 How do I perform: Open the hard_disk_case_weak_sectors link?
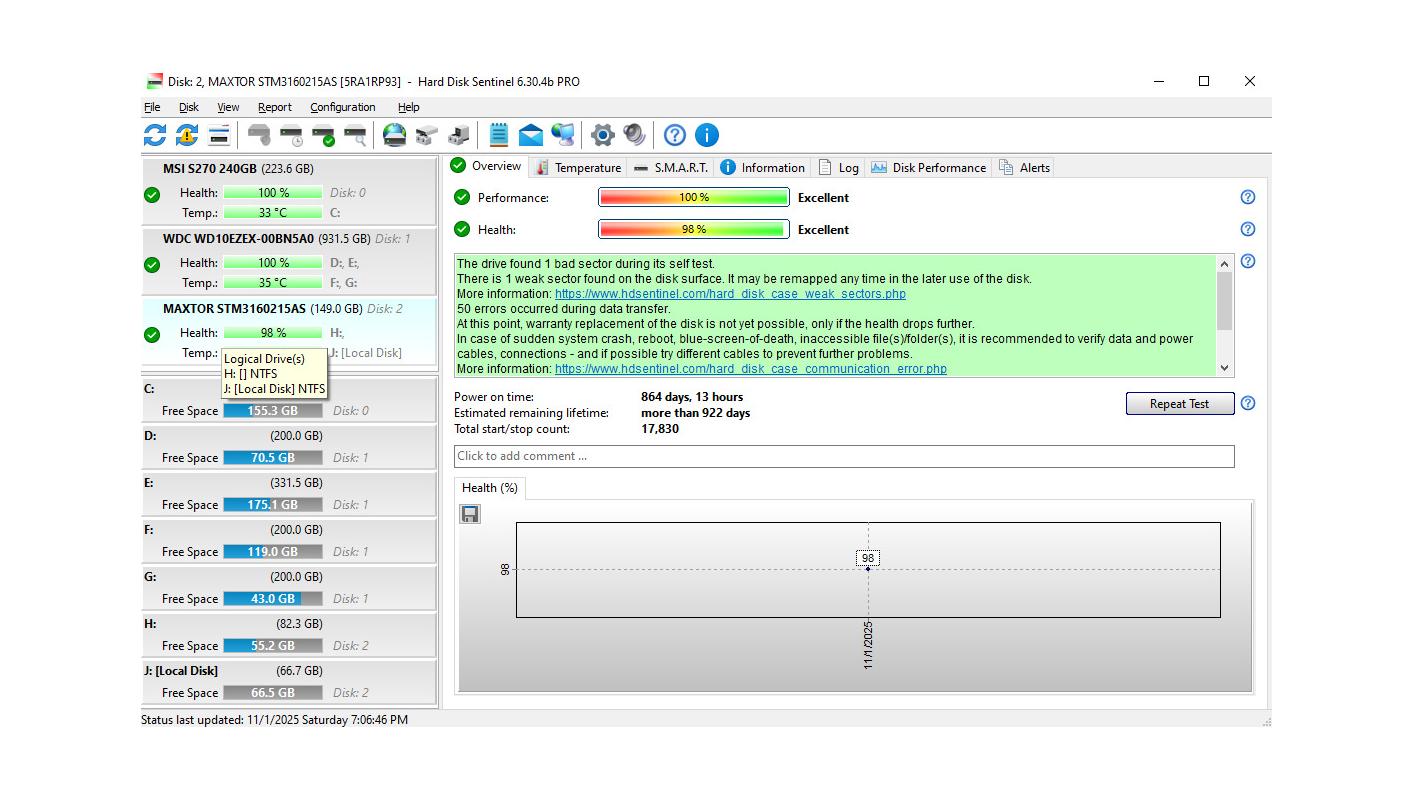click(x=730, y=294)
